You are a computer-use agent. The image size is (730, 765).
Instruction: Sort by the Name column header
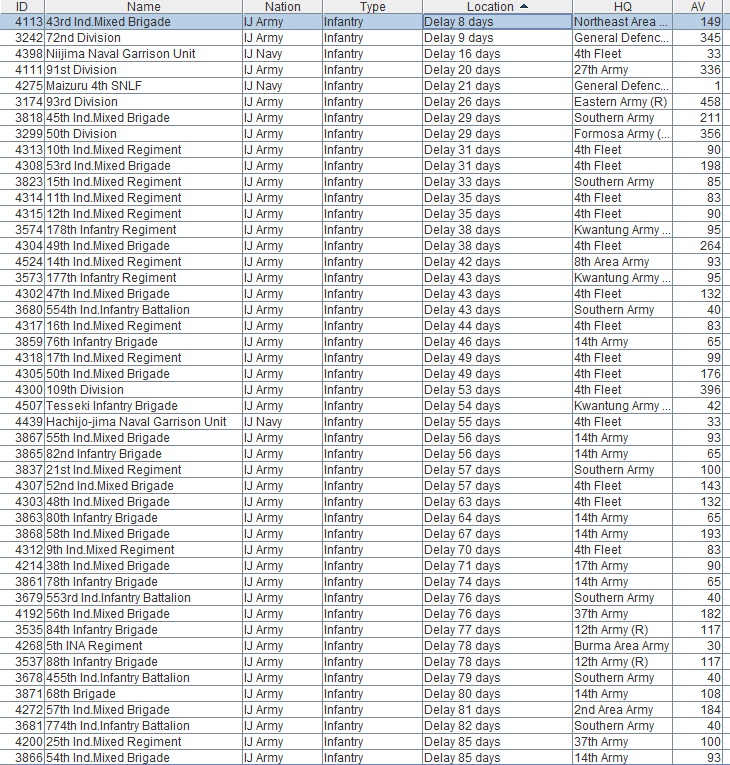143,6
